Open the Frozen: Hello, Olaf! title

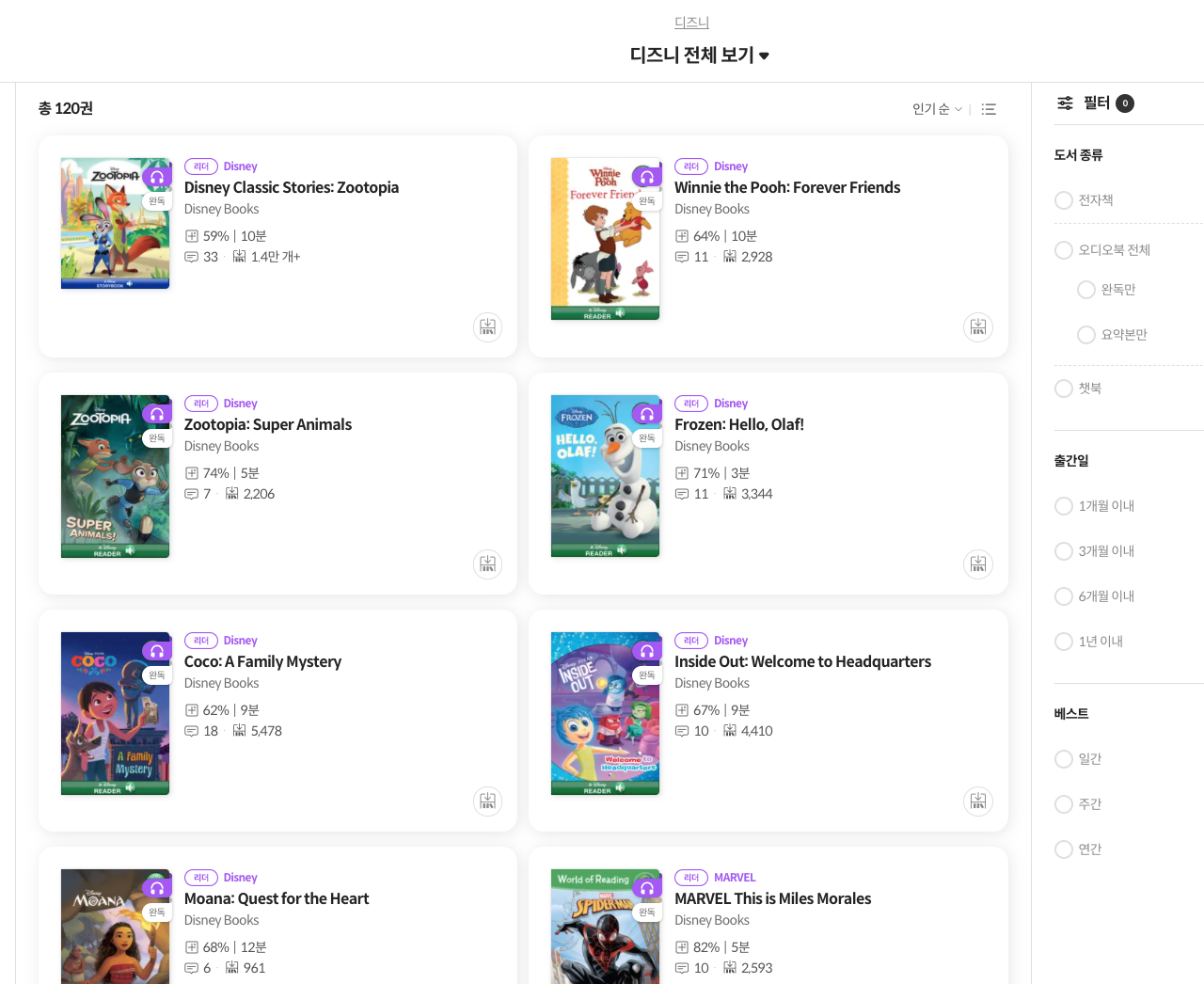(739, 424)
